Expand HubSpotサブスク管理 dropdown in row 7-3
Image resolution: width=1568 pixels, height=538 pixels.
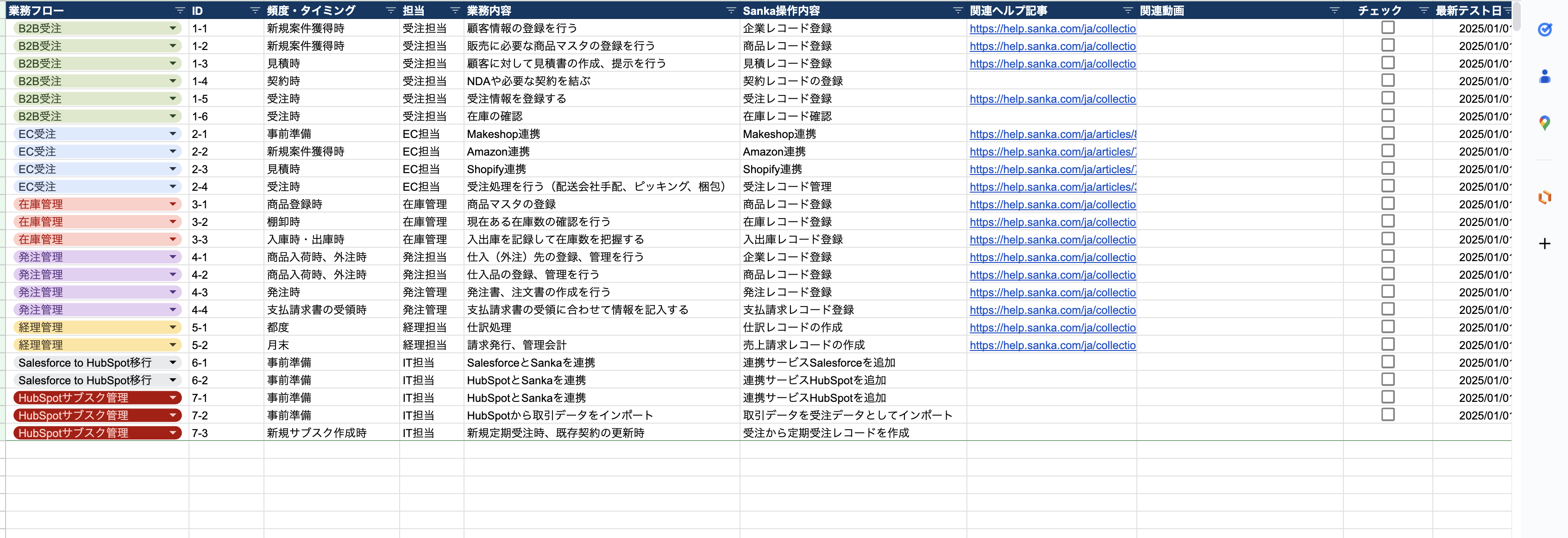[x=173, y=433]
